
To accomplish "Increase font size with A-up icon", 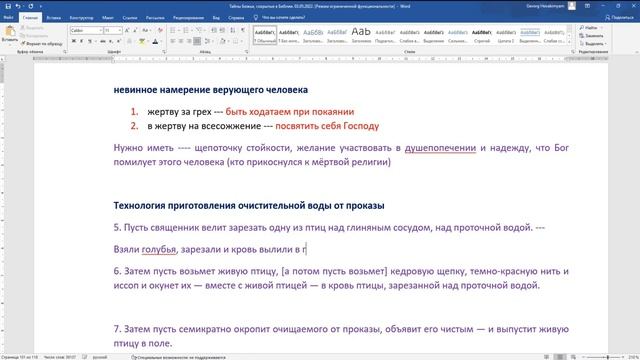I will pyautogui.click(x=127, y=31).
